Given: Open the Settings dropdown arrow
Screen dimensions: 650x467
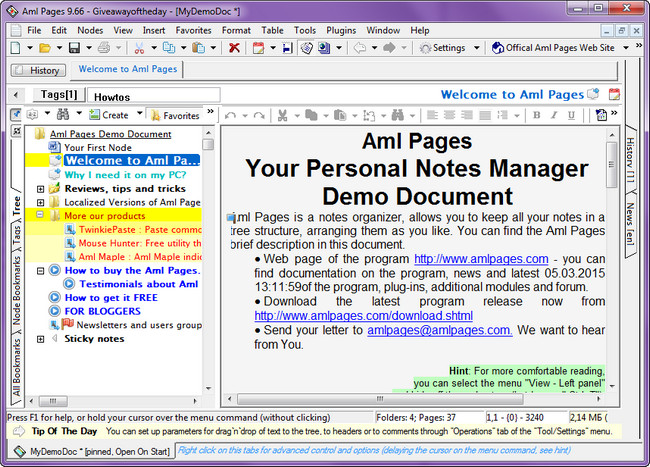Looking at the screenshot, I should 477,48.
